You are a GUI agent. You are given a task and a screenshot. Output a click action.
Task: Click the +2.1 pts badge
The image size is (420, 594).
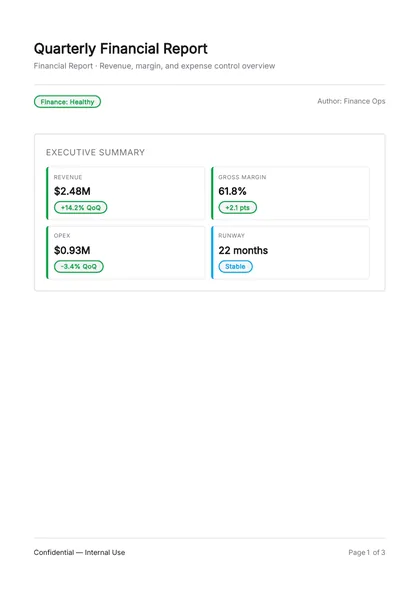237,208
